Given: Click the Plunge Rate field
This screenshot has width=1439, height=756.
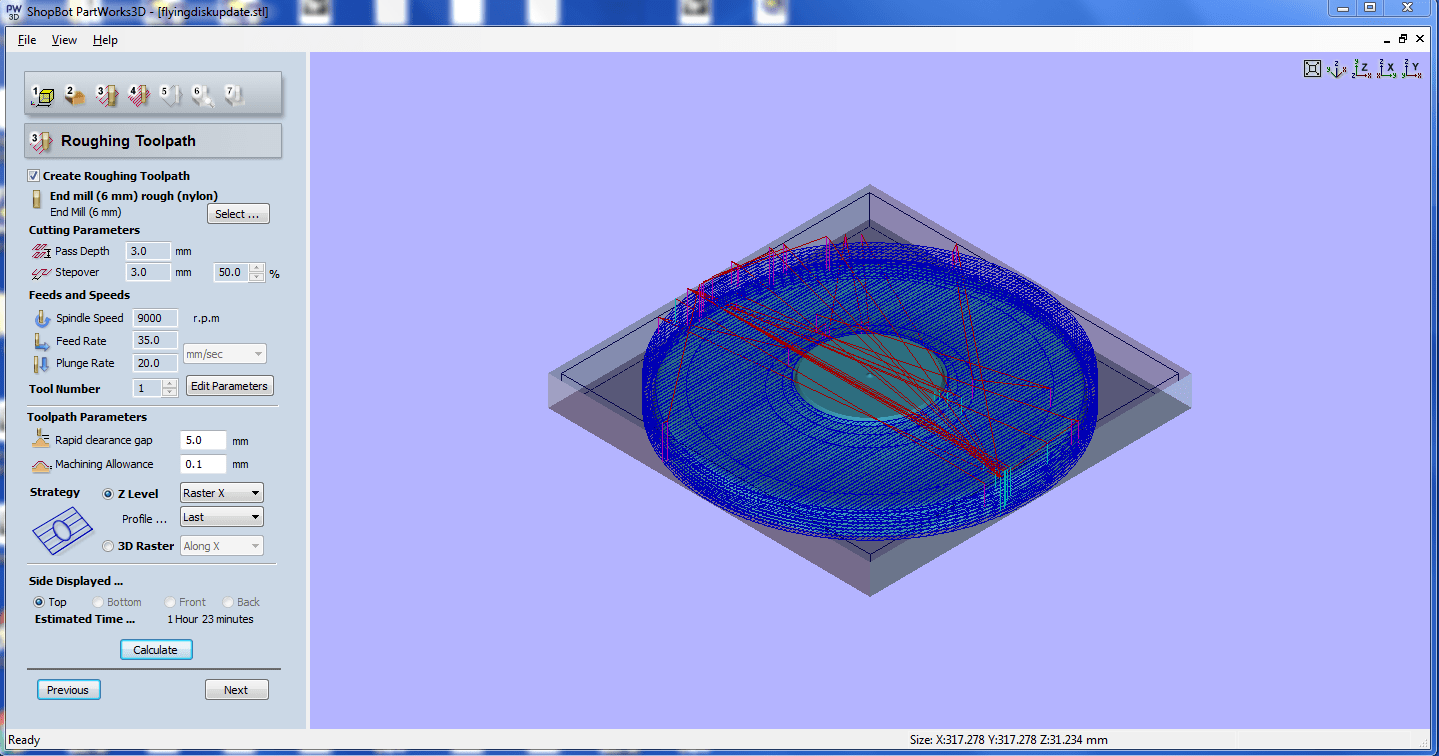Looking at the screenshot, I should pyautogui.click(x=156, y=363).
